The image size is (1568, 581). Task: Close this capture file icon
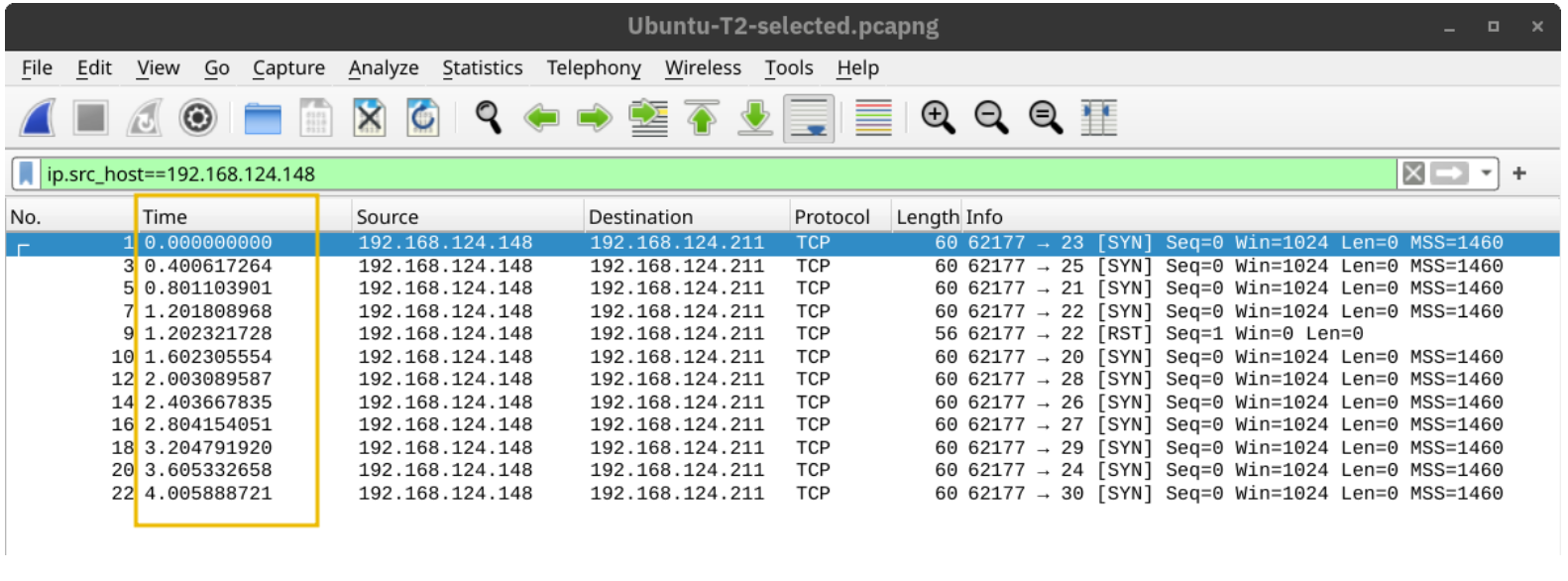click(369, 118)
